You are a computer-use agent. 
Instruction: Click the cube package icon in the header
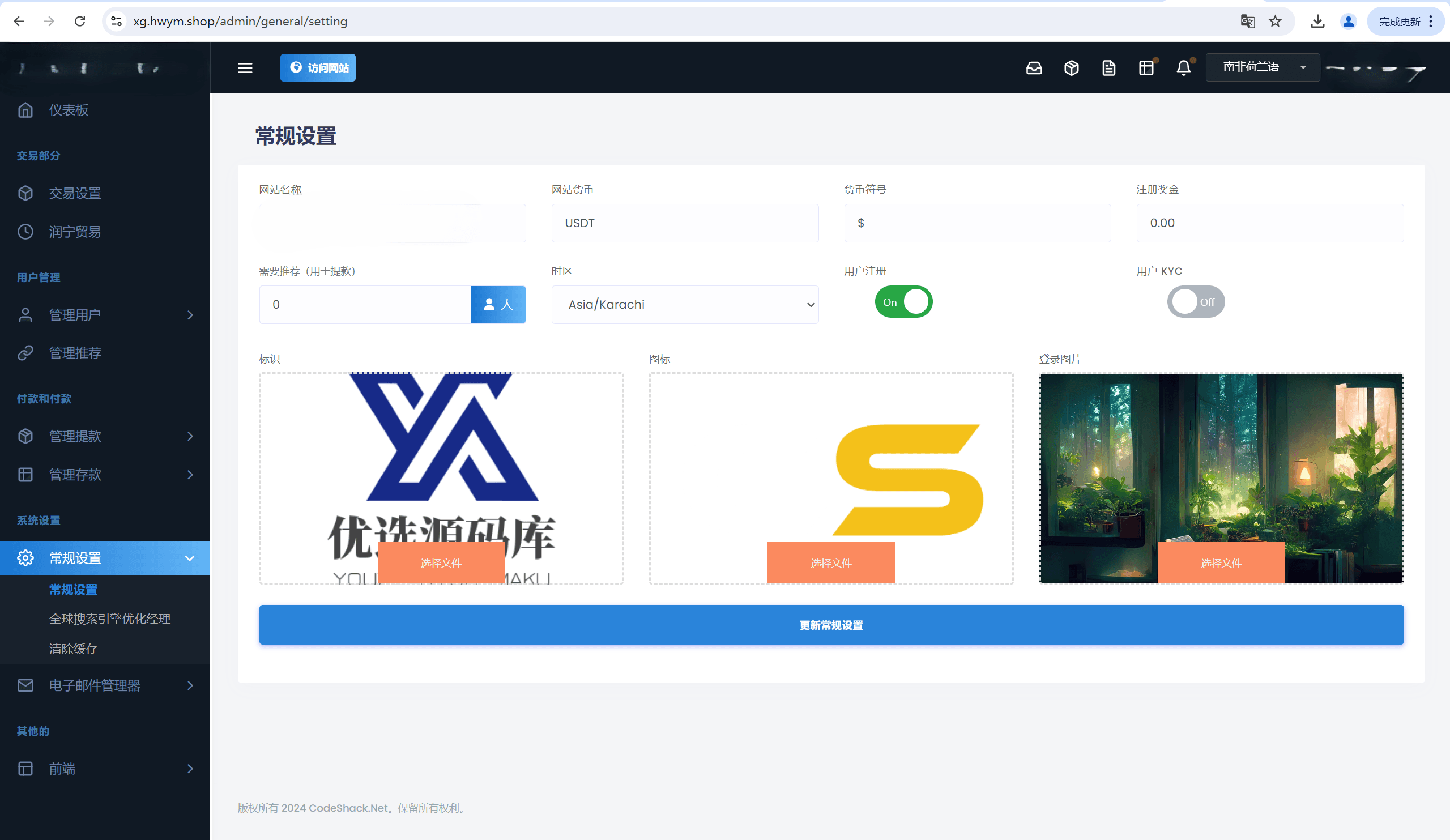pyautogui.click(x=1071, y=68)
